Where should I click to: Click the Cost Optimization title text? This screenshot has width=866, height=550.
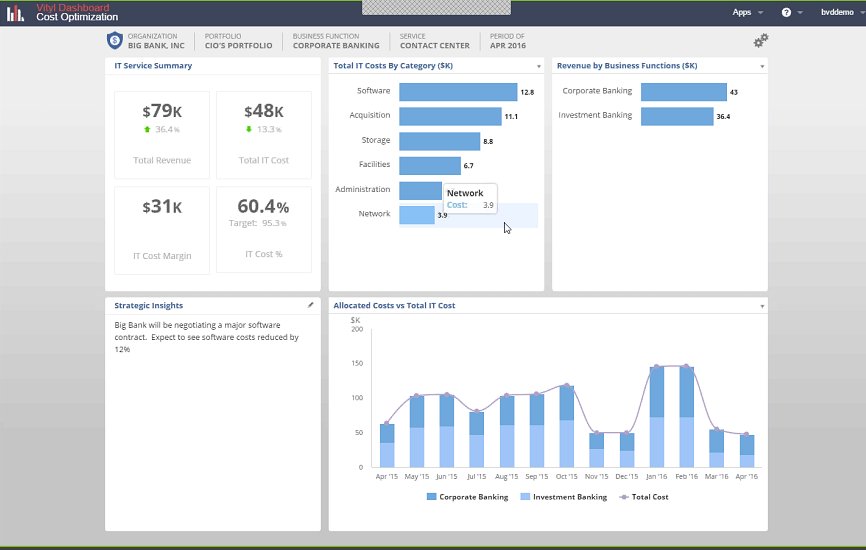[77, 17]
